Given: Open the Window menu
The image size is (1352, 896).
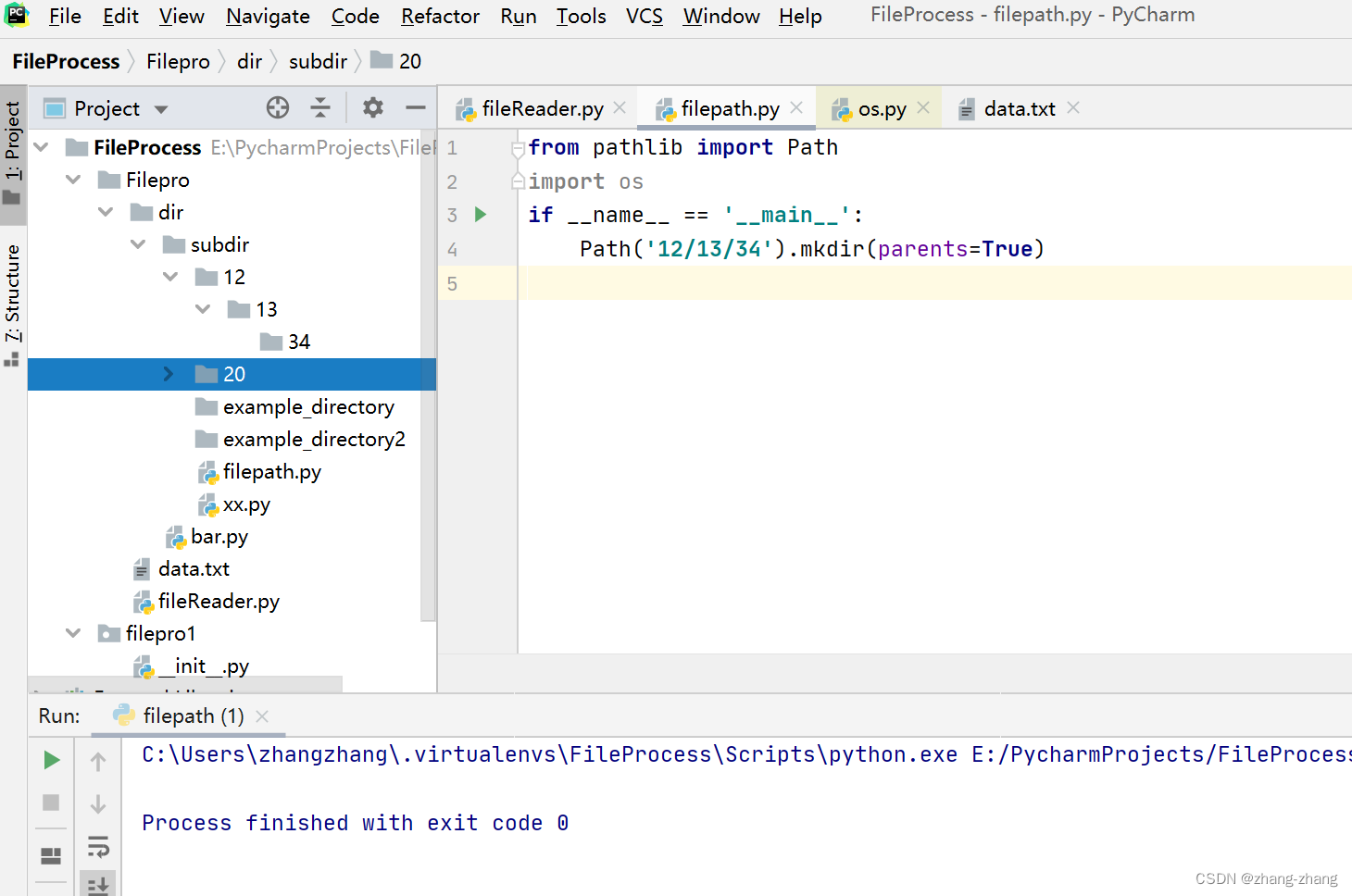Looking at the screenshot, I should click(x=721, y=16).
